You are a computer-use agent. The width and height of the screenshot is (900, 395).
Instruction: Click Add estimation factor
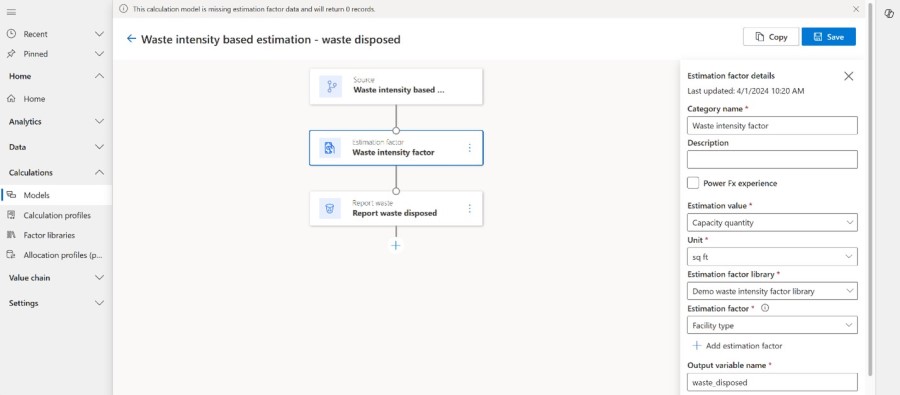(738, 346)
